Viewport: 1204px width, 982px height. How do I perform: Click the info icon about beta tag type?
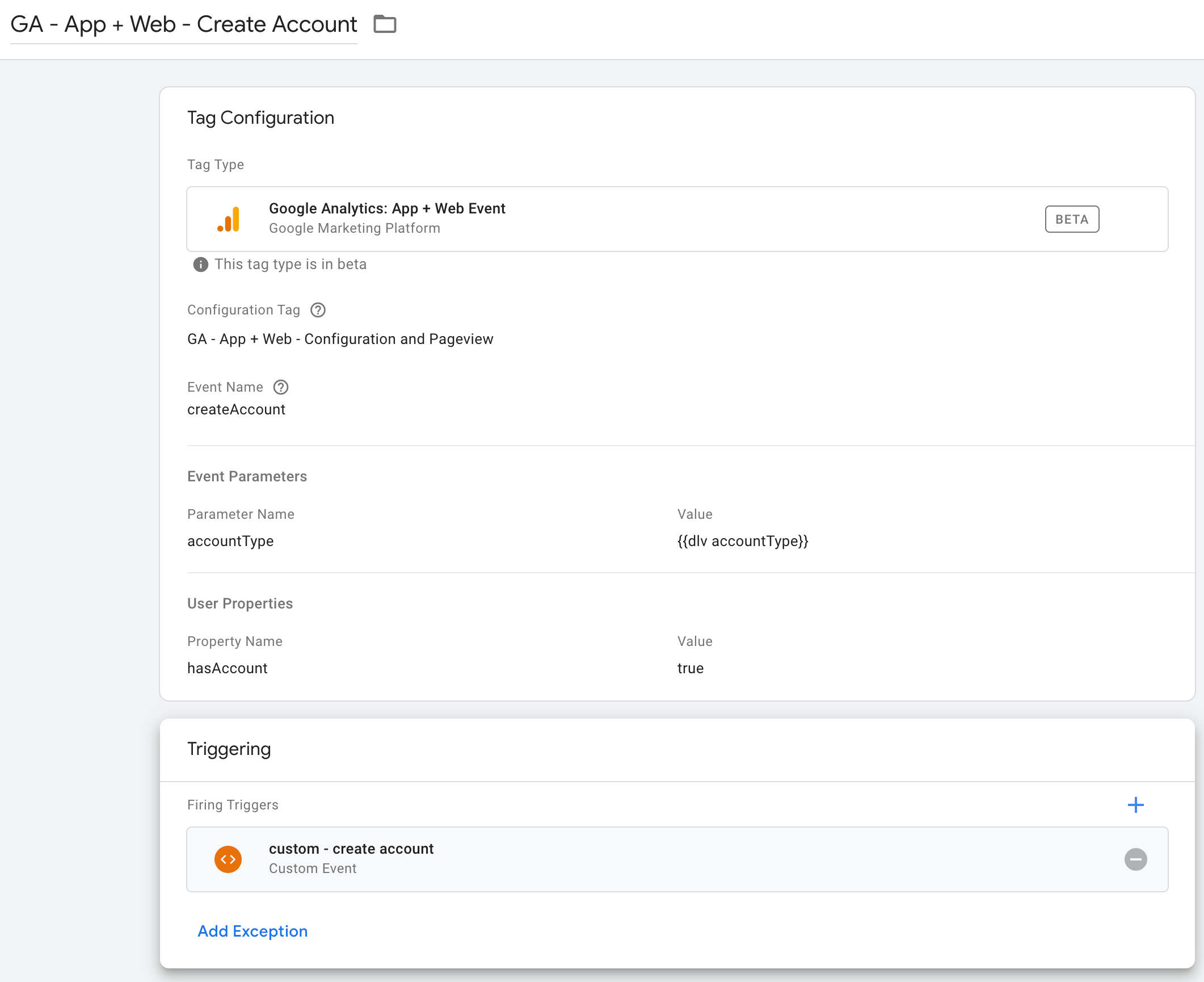click(x=200, y=265)
